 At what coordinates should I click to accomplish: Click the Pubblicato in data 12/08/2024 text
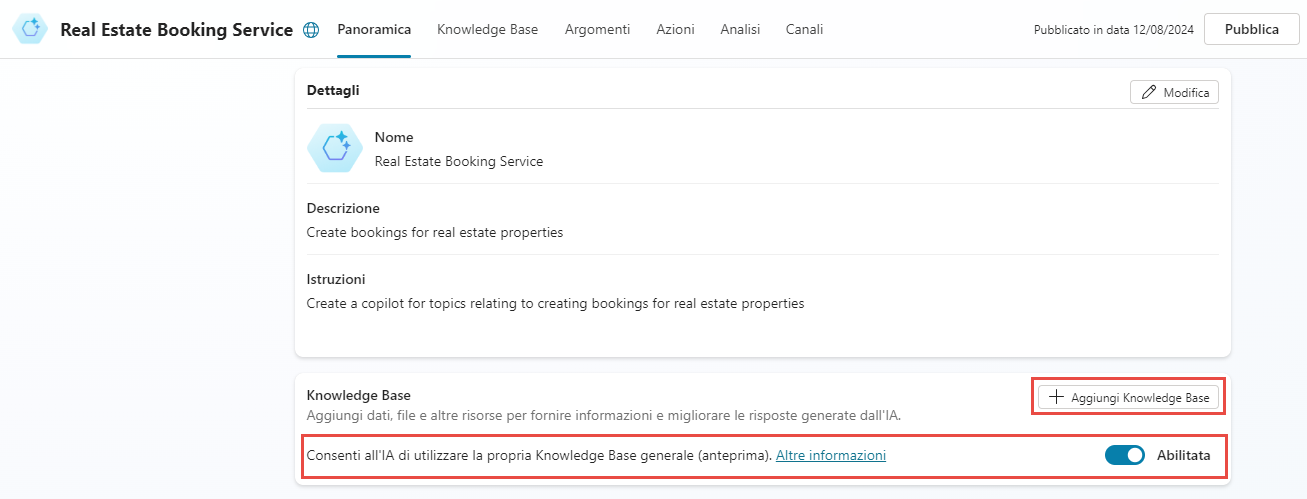coord(1112,30)
